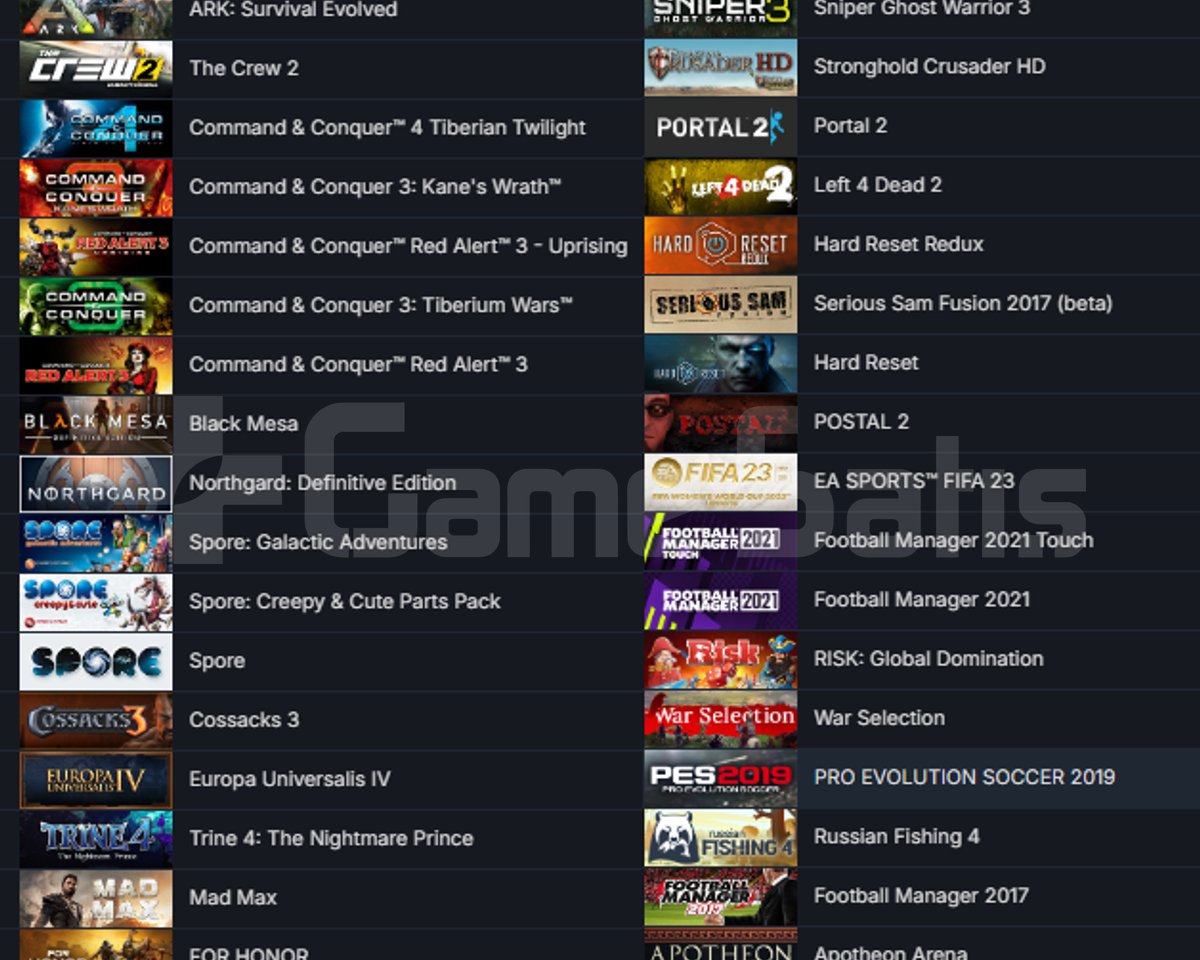
Task: Click the Command & Conquer 4 Tiberian Twilight banner
Action: (96, 128)
